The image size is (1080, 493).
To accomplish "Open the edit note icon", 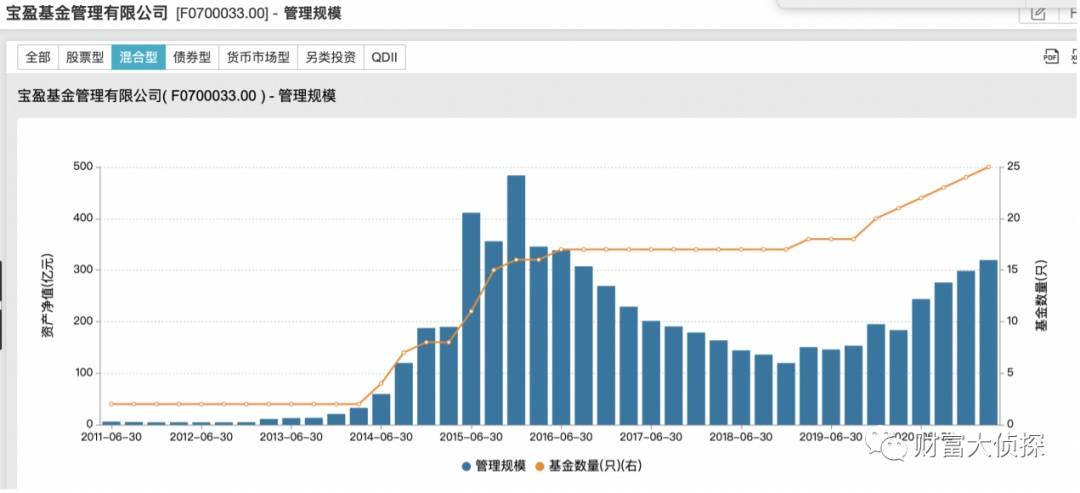I will tap(1038, 13).
